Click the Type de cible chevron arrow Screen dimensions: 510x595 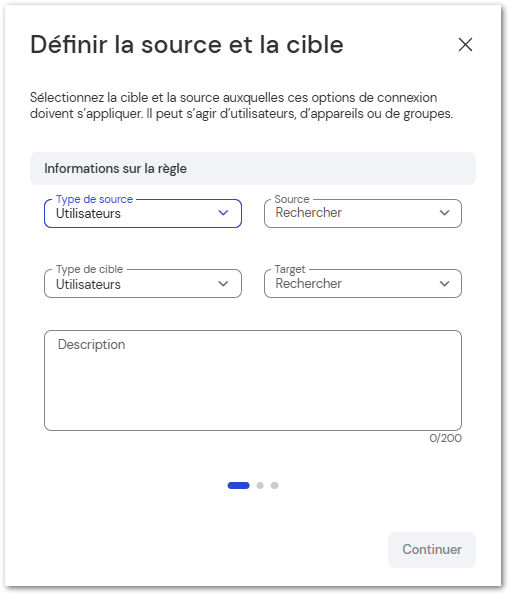click(223, 284)
